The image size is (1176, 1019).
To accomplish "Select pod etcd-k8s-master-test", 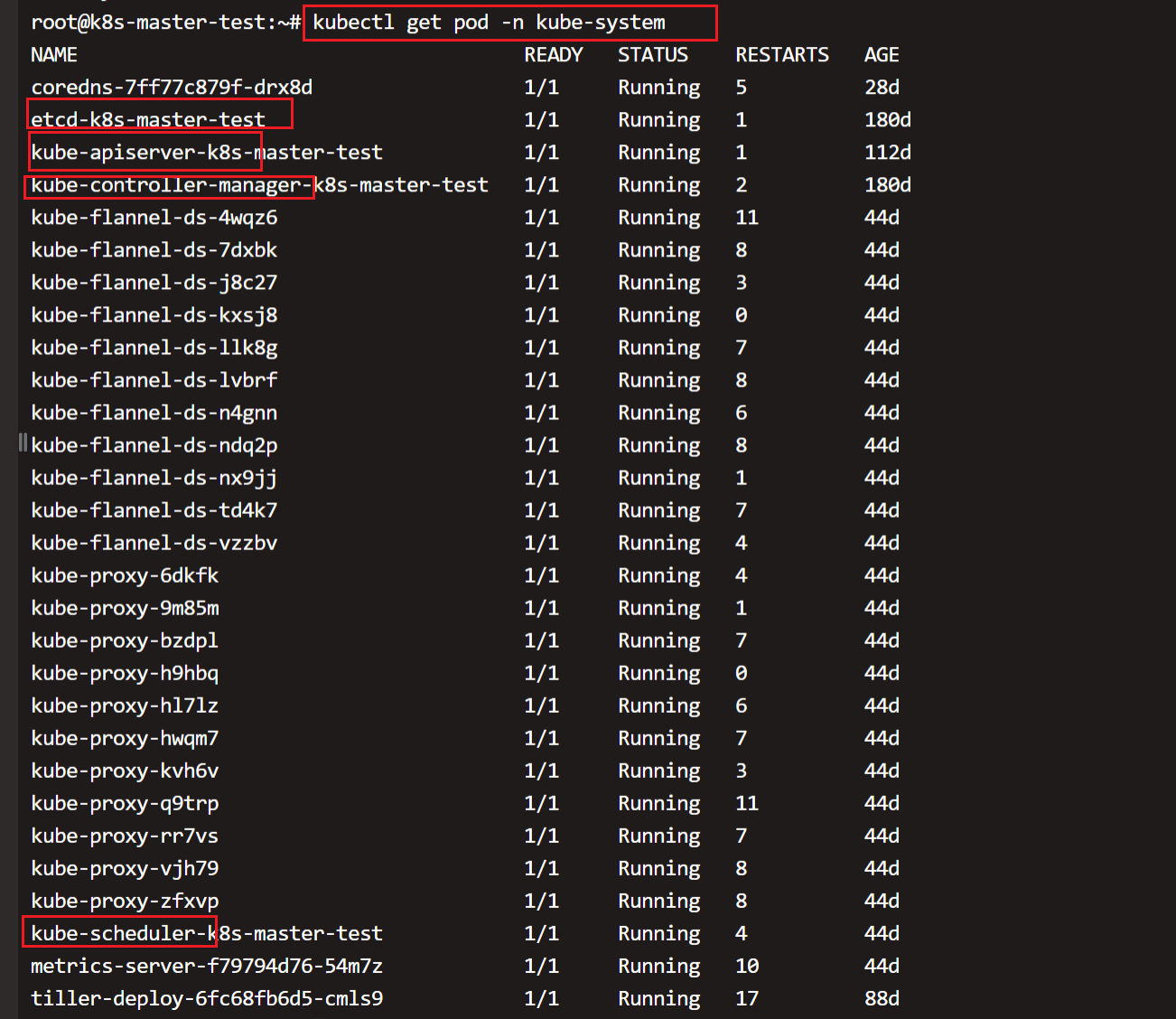I will (x=148, y=120).
